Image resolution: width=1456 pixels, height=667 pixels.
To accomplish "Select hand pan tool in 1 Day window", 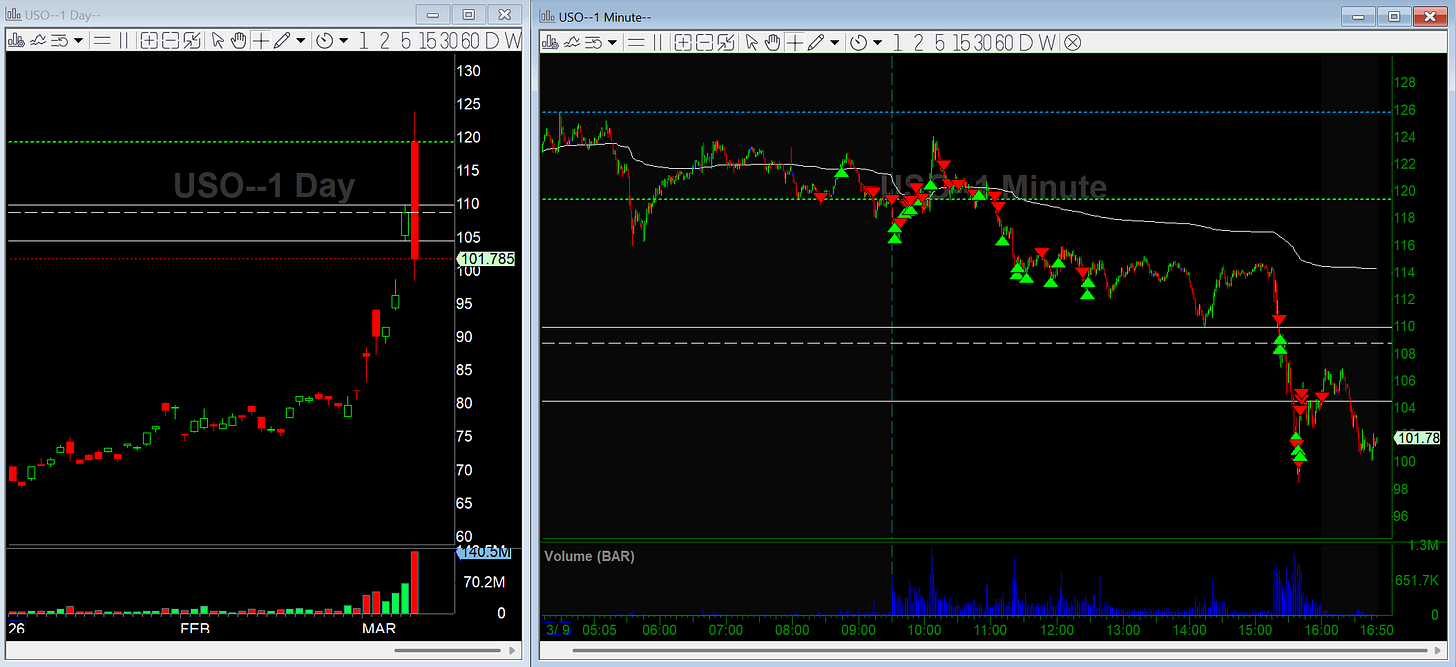I will click(238, 40).
